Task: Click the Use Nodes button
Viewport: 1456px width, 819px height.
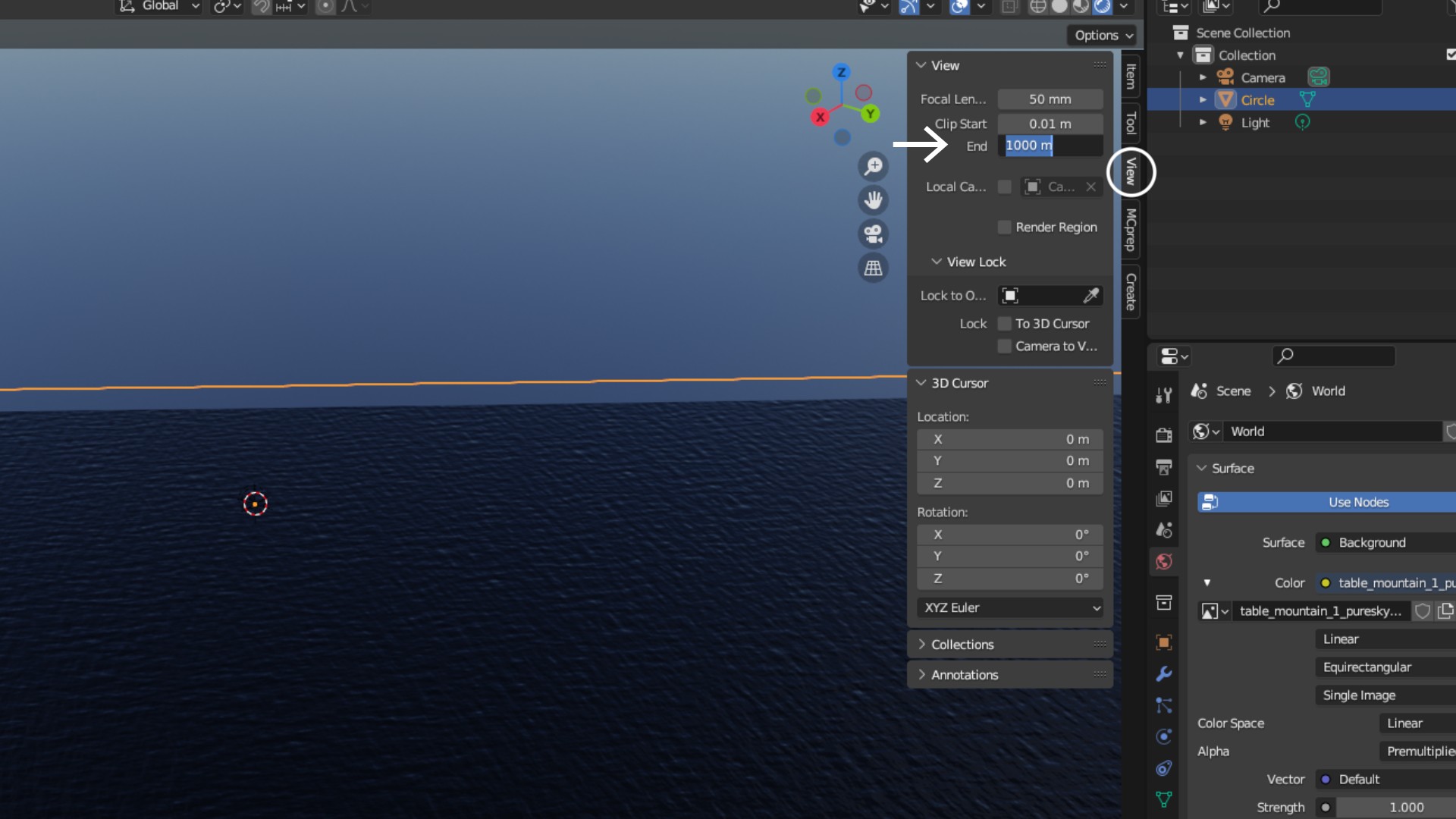Action: (x=1357, y=502)
